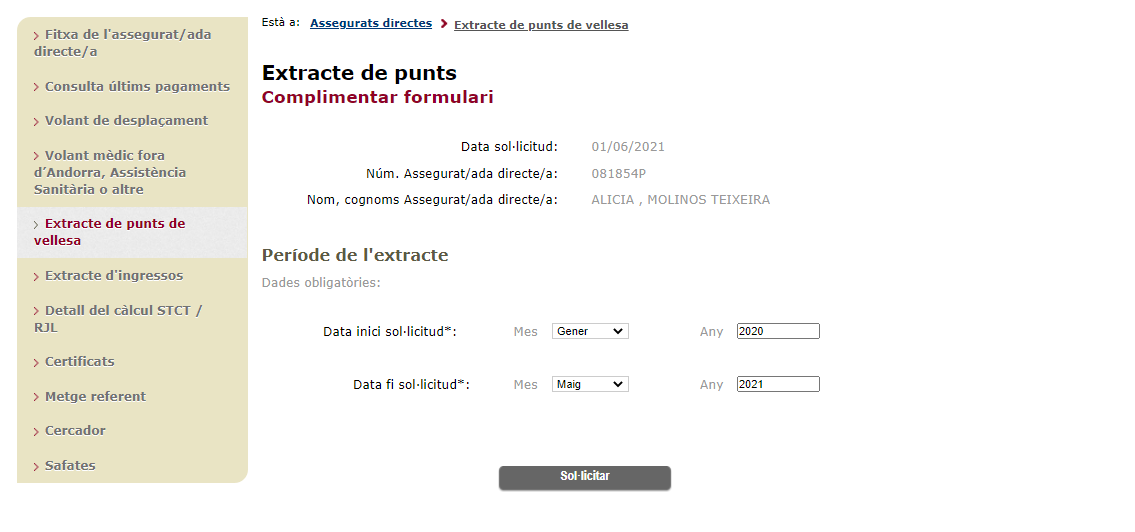
Task: Select Volant de desplaçament menu item
Action: (x=121, y=121)
